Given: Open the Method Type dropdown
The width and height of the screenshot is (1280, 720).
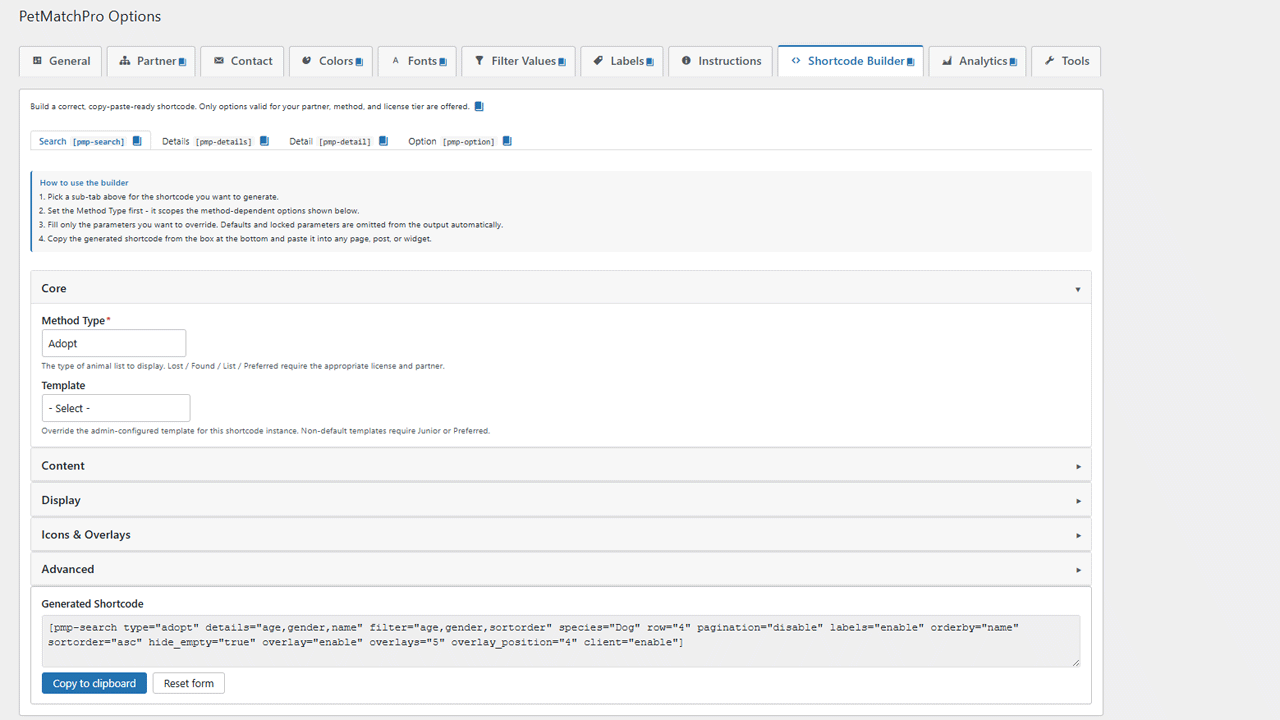Looking at the screenshot, I should click(114, 343).
